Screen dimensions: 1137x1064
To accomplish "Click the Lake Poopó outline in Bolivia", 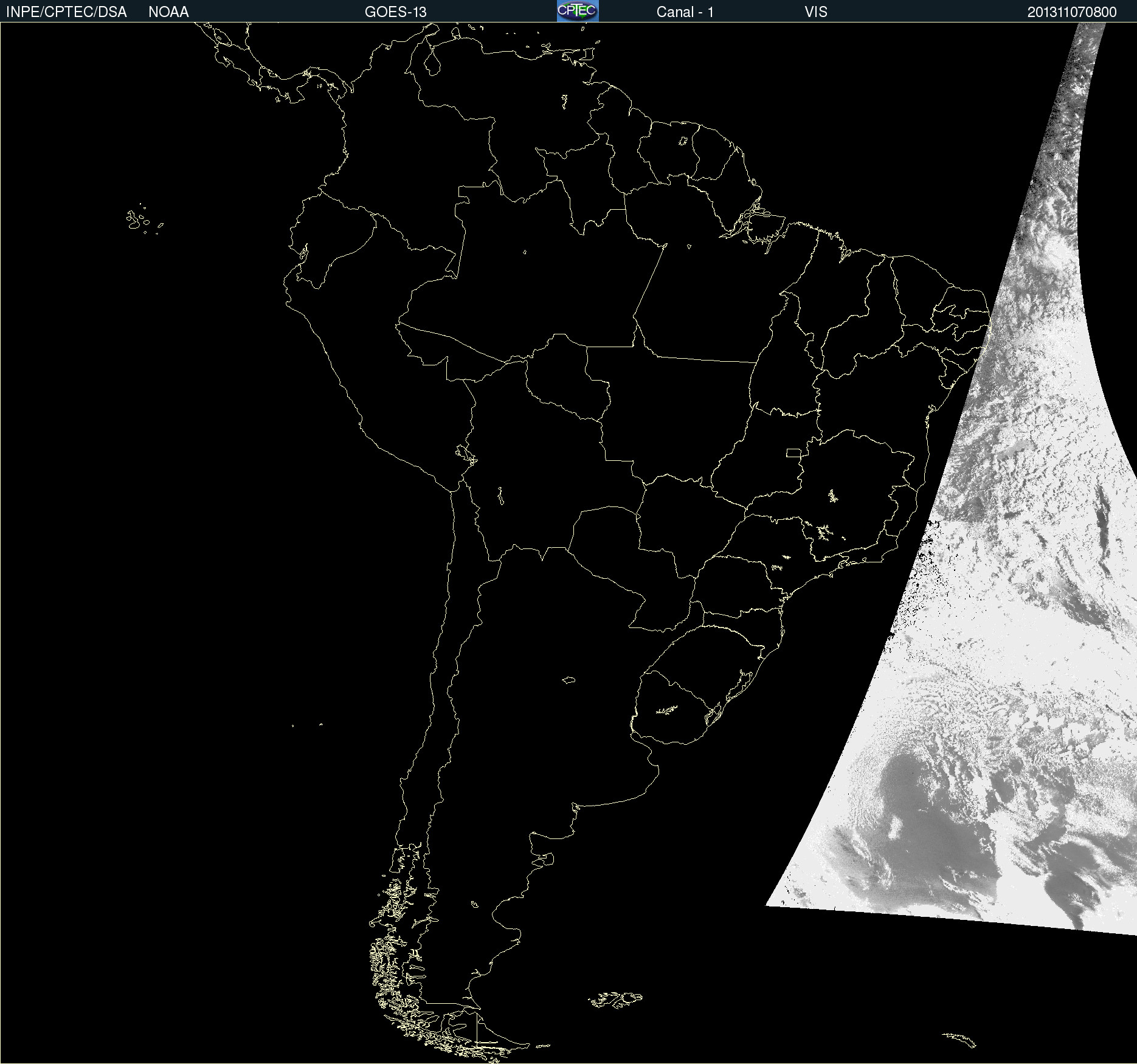I will [500, 496].
